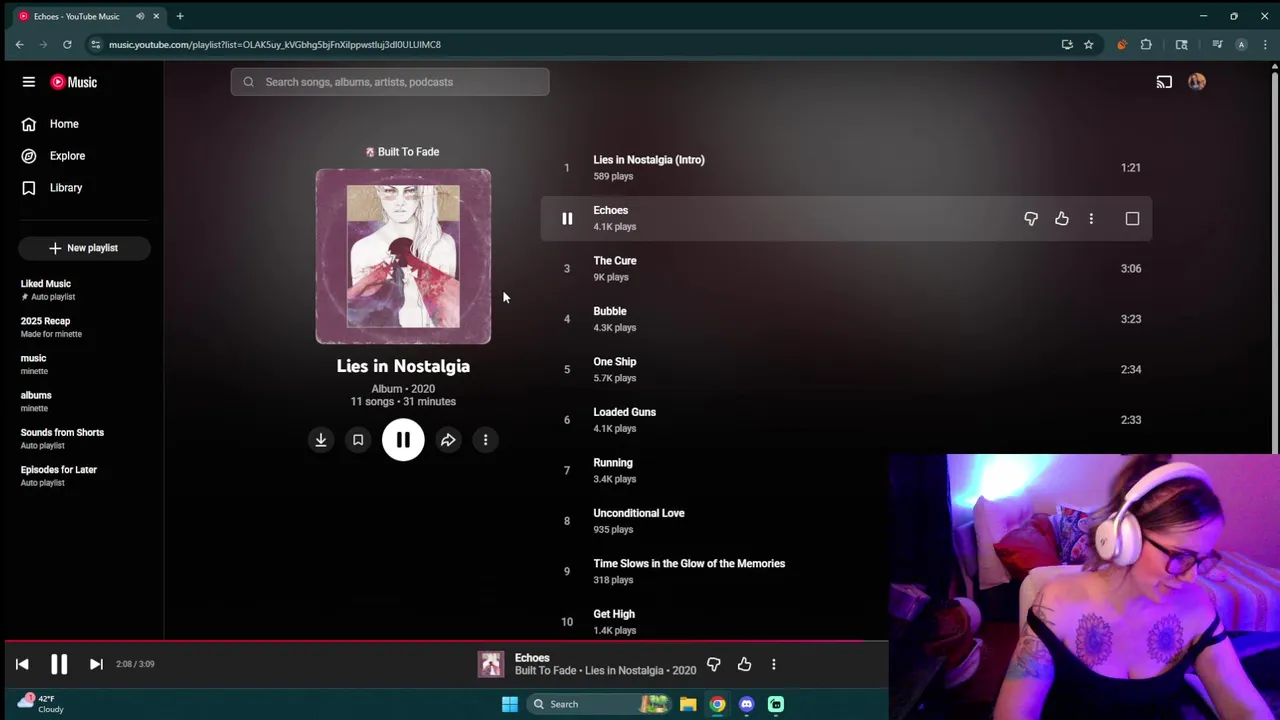Viewport: 1280px width, 720px height.
Task: Close the Echoes YouTube Music tab
Action: [156, 16]
